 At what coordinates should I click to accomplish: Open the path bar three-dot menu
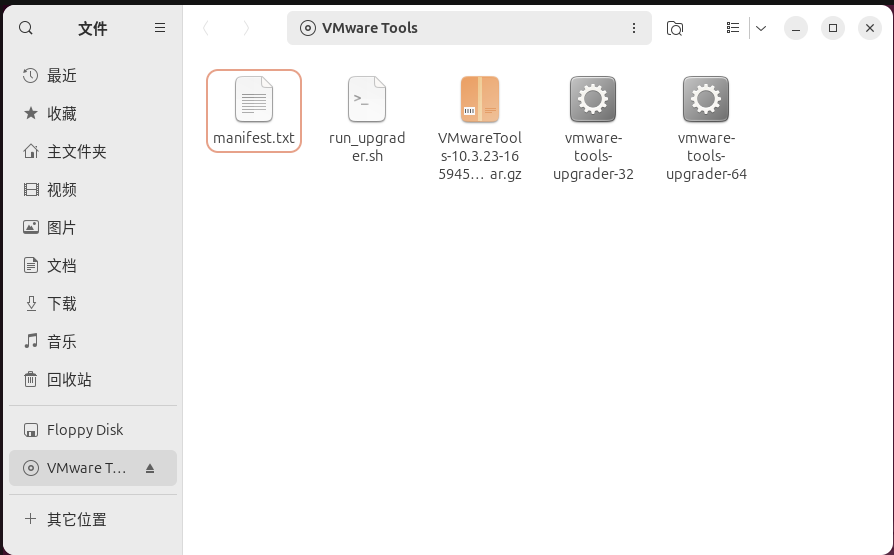[x=633, y=28]
